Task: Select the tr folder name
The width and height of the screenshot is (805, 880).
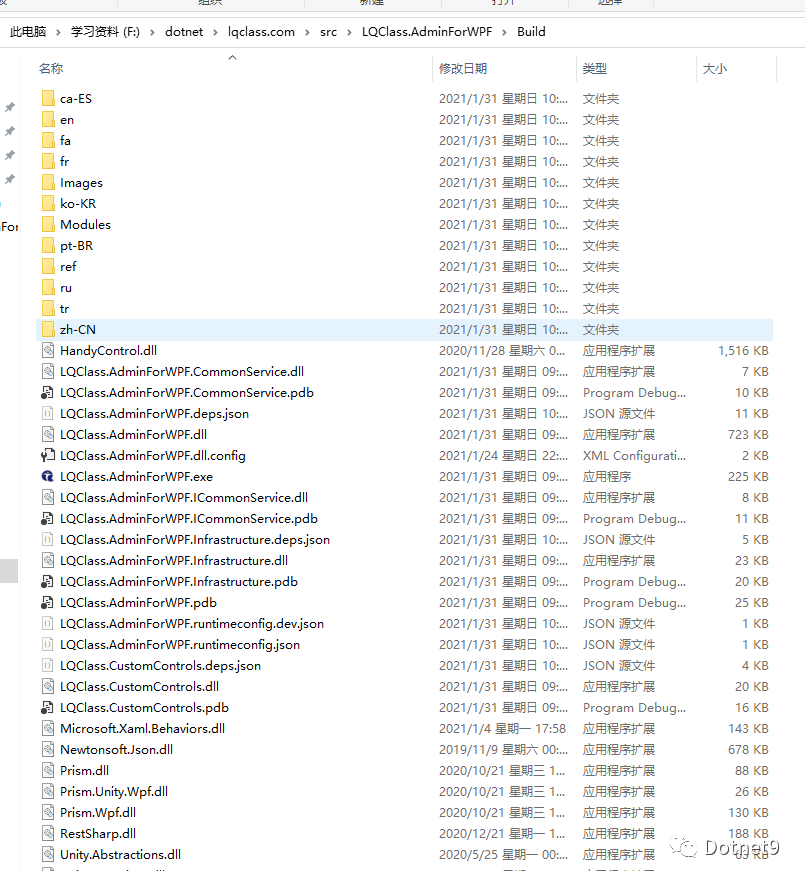Action: click(x=65, y=309)
